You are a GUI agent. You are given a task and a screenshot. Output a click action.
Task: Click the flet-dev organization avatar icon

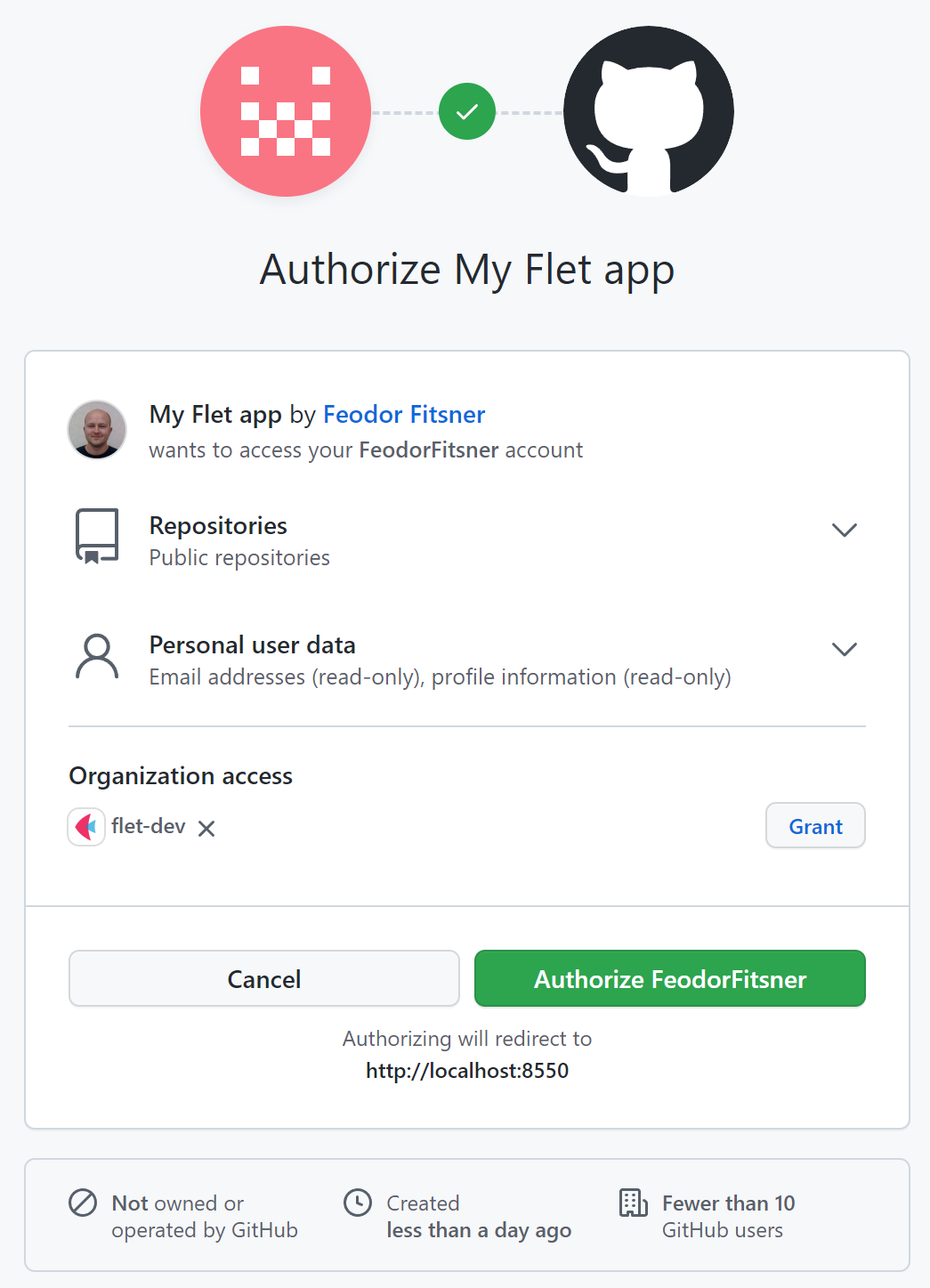tap(86, 826)
